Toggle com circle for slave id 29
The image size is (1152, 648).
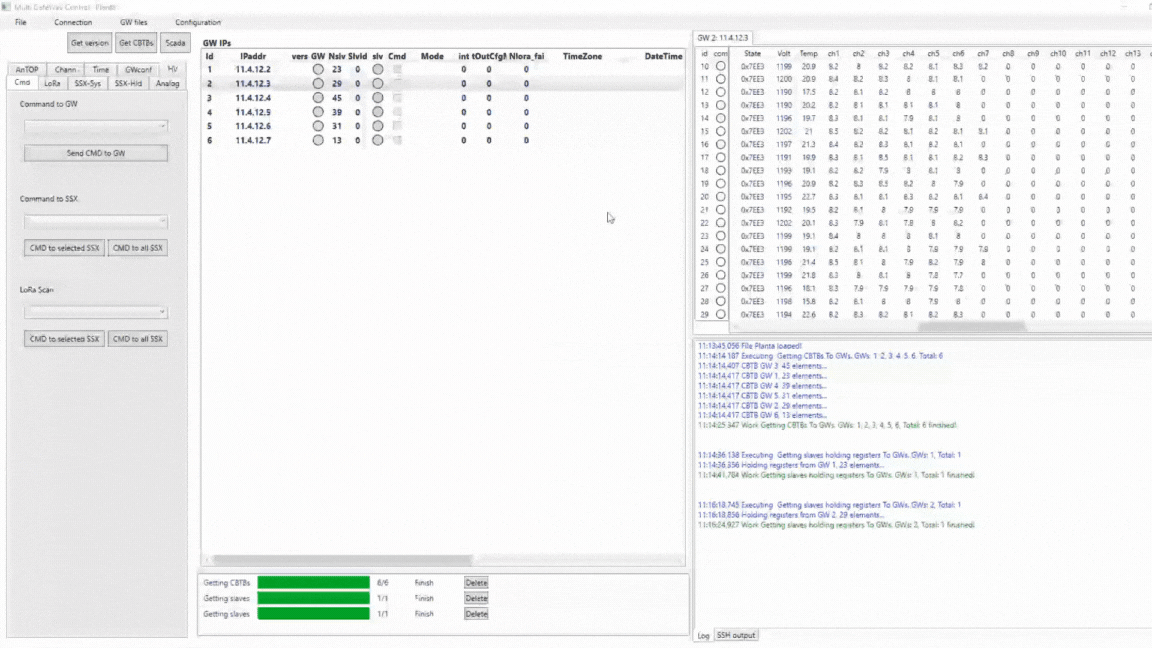click(x=721, y=314)
